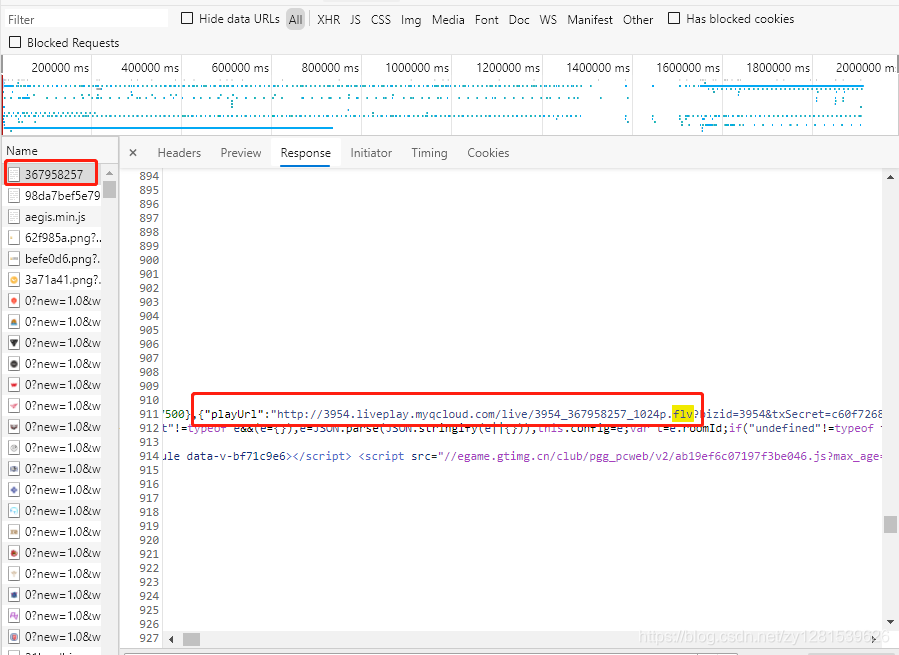Filter requests by Doc
Screen dimensions: 899x655
pyautogui.click(x=519, y=20)
